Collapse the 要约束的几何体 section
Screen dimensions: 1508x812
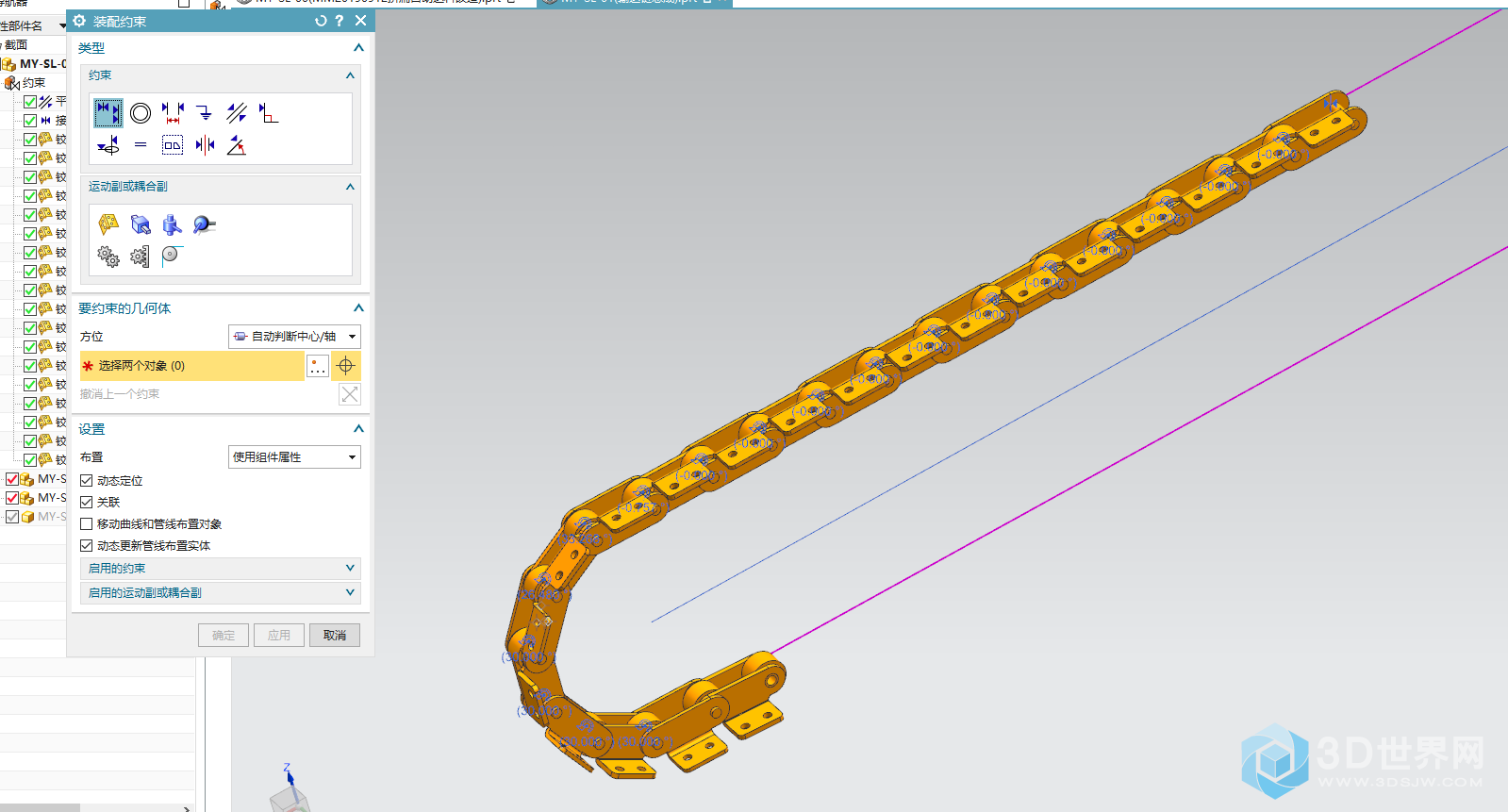(358, 308)
